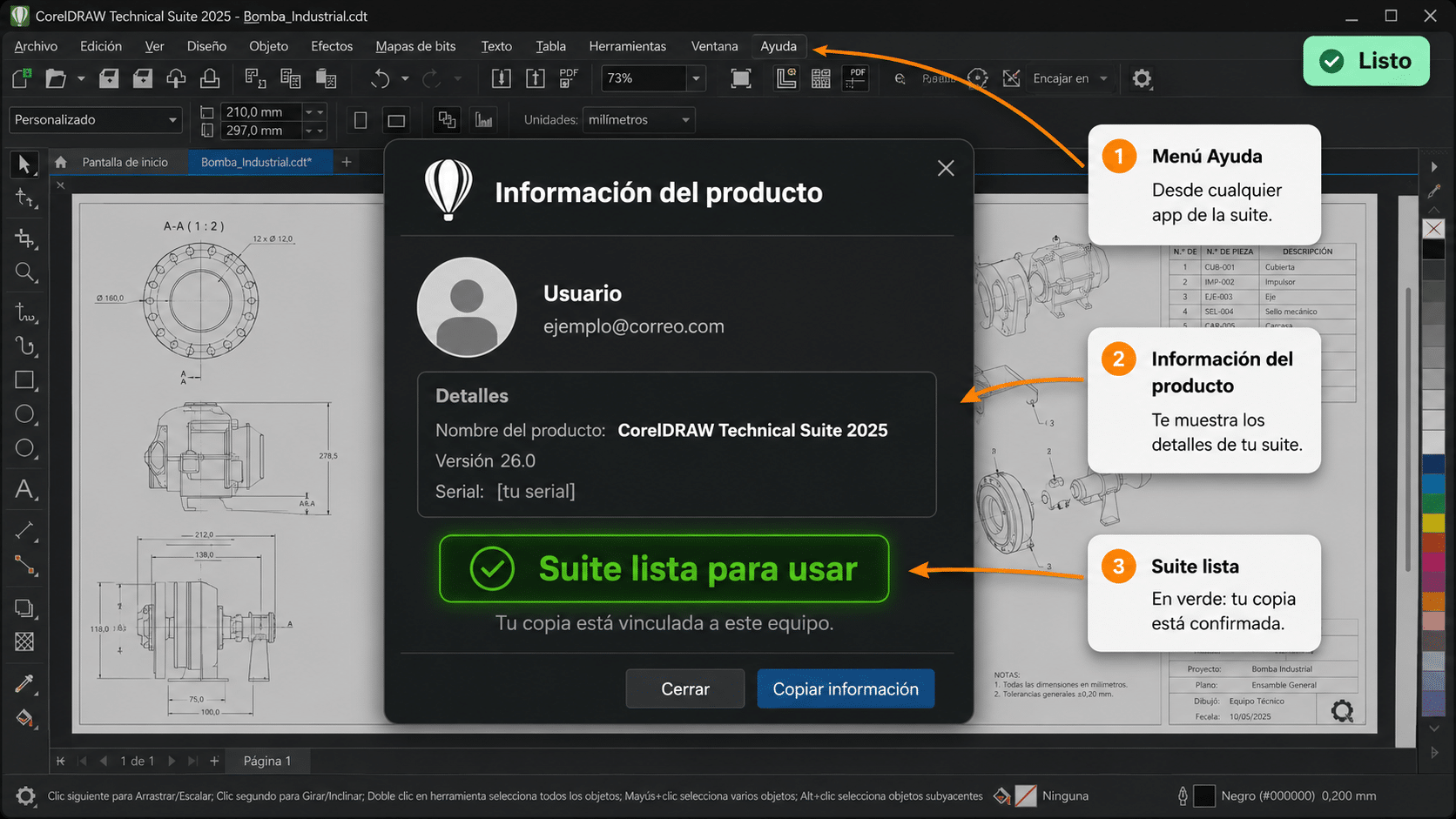Select the Pick tool in toolbox

tap(24, 164)
